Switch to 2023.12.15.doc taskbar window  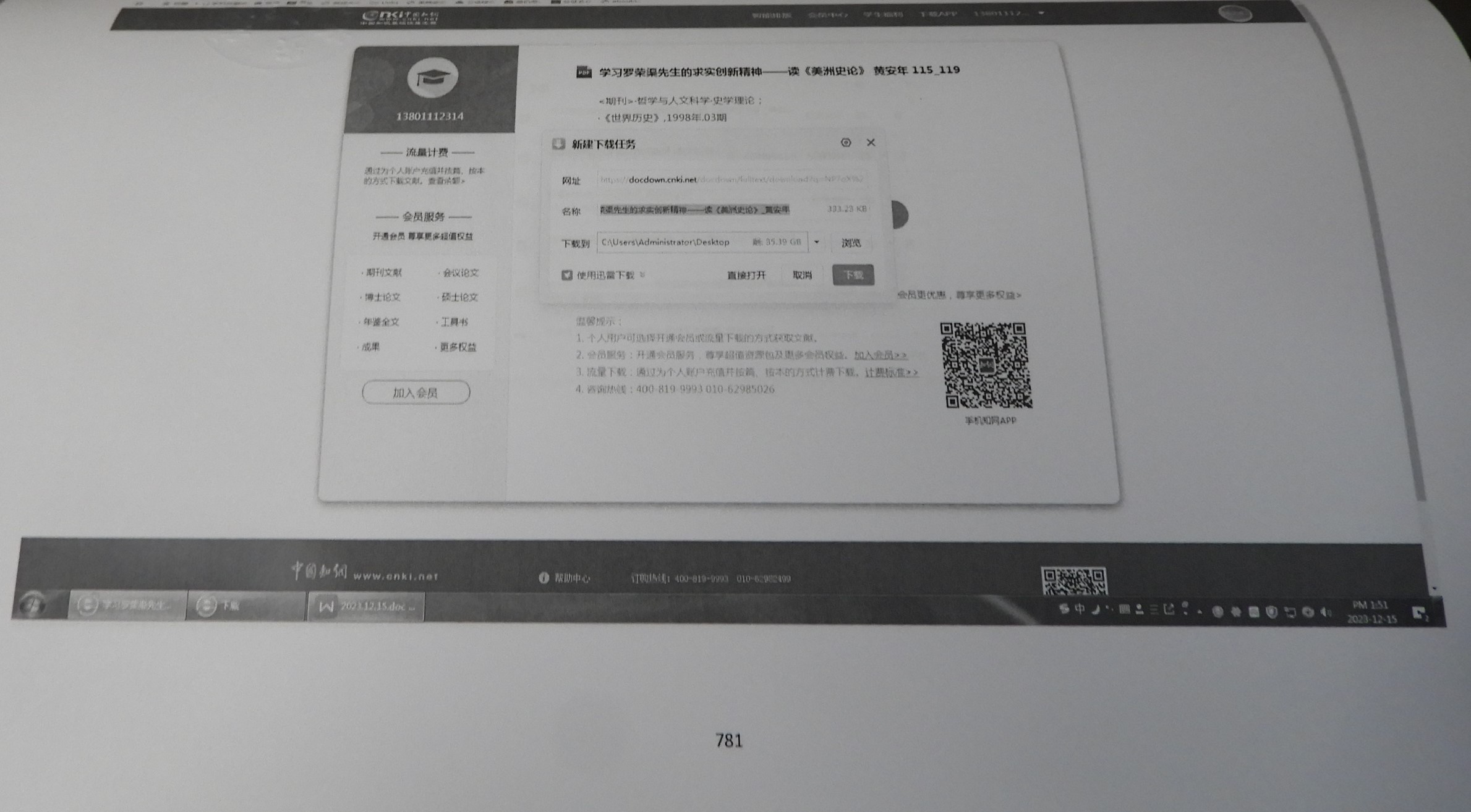(366, 607)
